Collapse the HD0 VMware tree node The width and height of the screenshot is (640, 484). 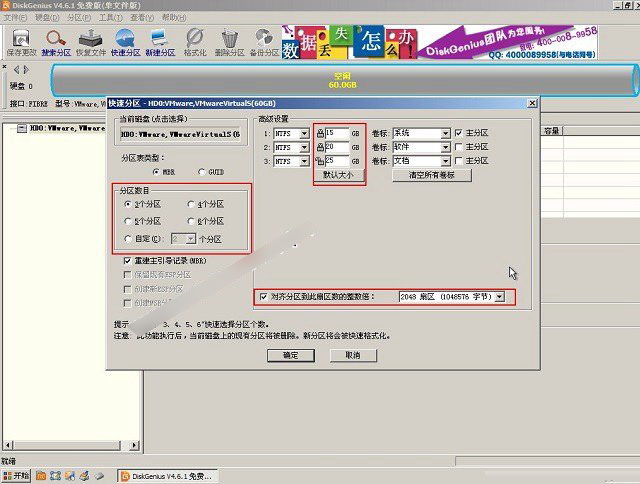(x=22, y=129)
